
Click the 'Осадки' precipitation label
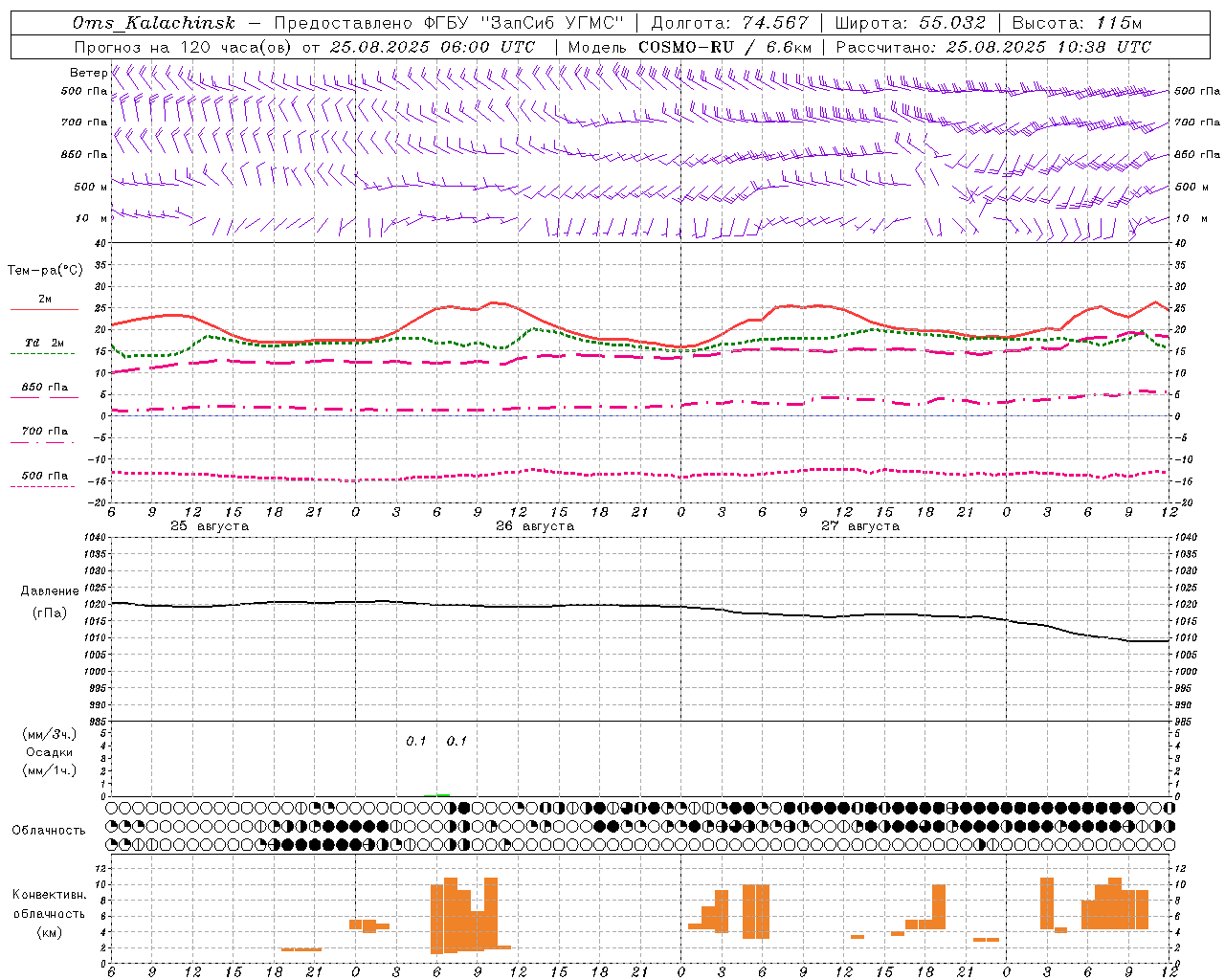50,752
